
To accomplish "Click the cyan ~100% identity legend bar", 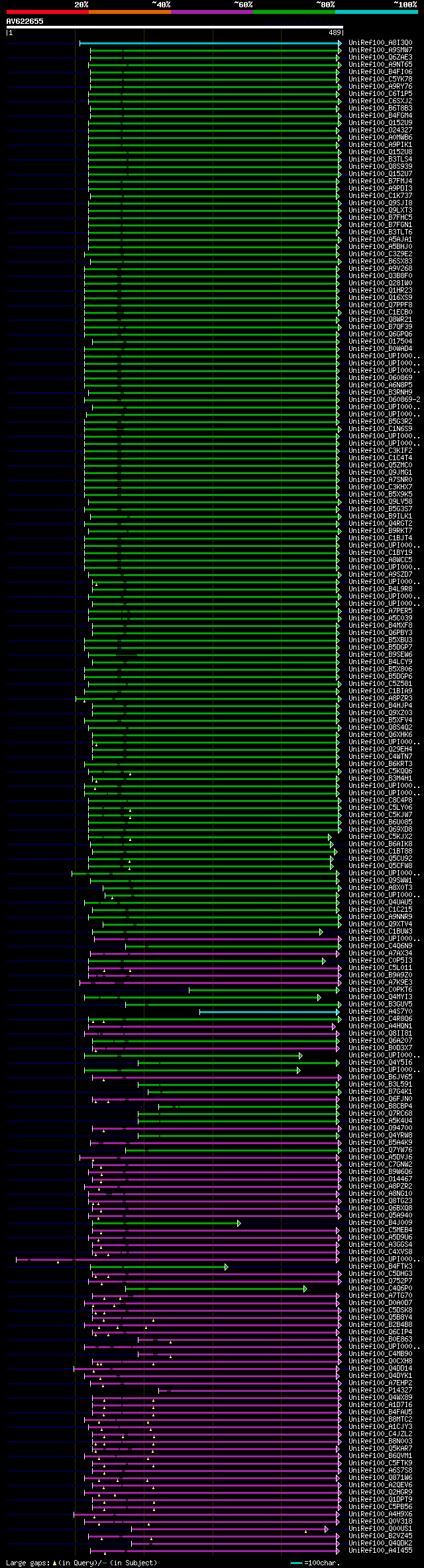I will [376, 11].
